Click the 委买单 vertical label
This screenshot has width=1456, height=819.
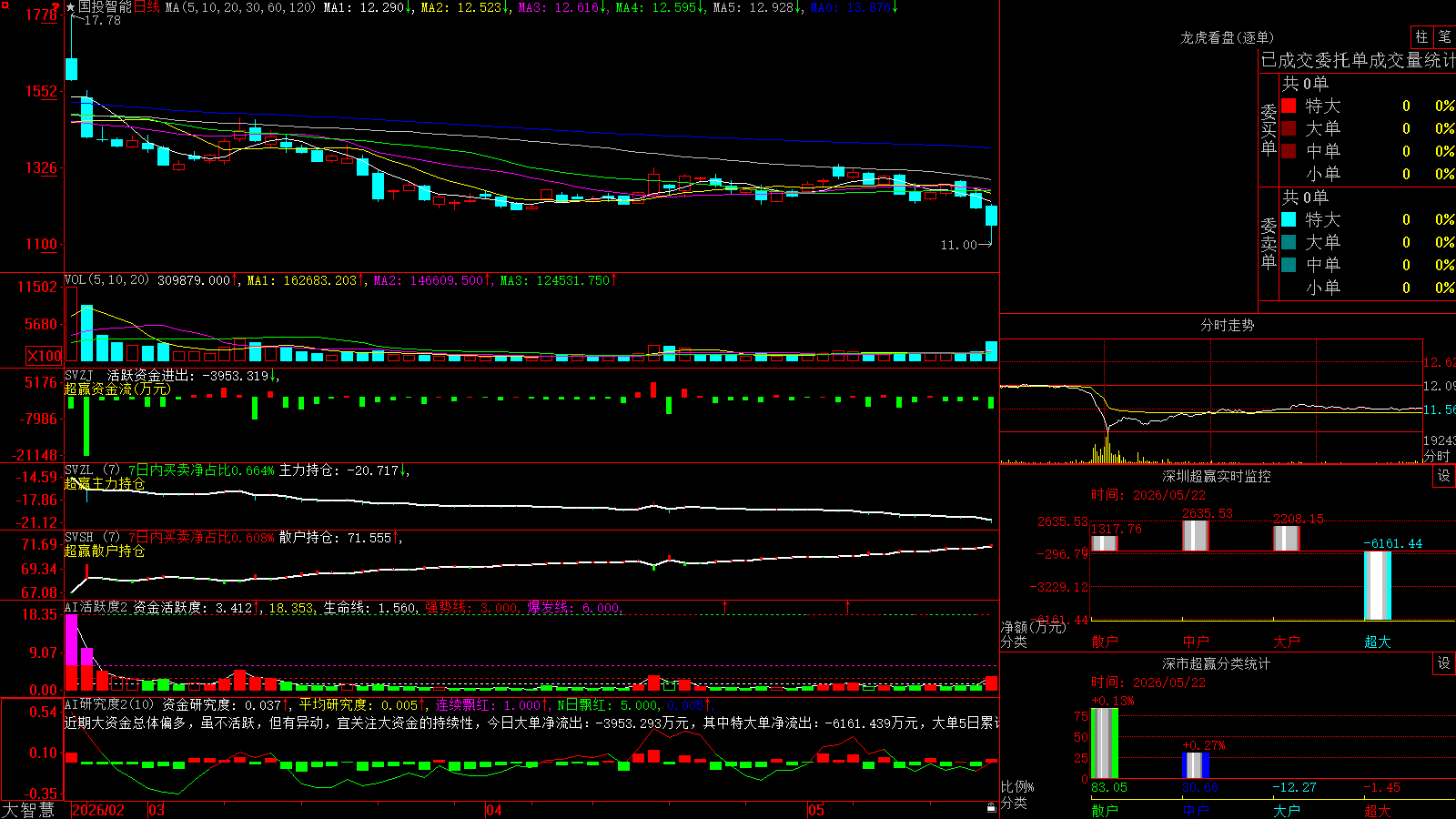pos(1269,129)
